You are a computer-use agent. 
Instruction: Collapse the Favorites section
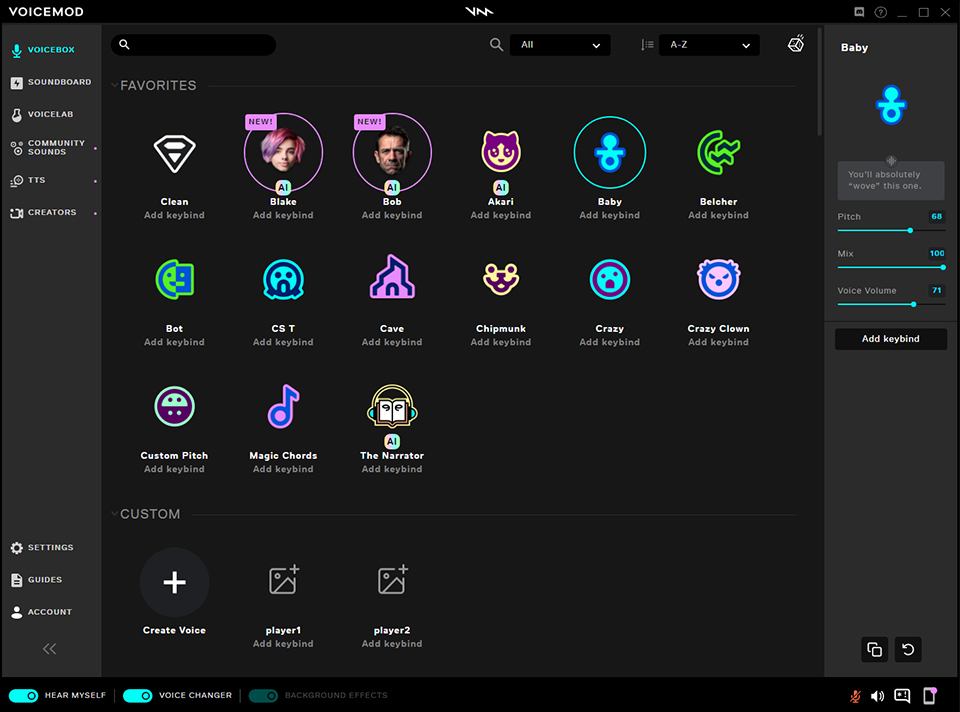[114, 85]
